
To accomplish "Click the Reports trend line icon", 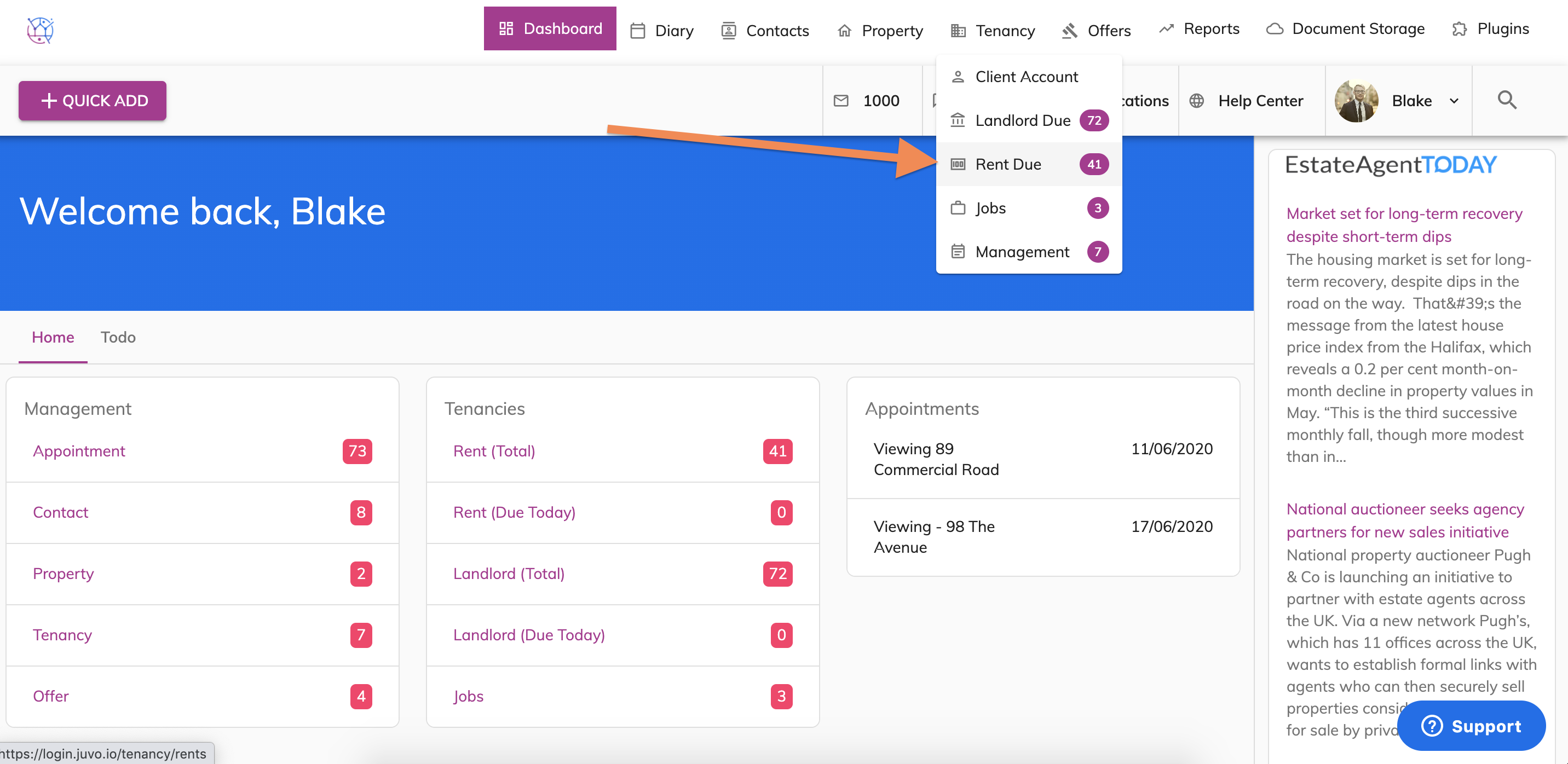I will (x=1166, y=29).
